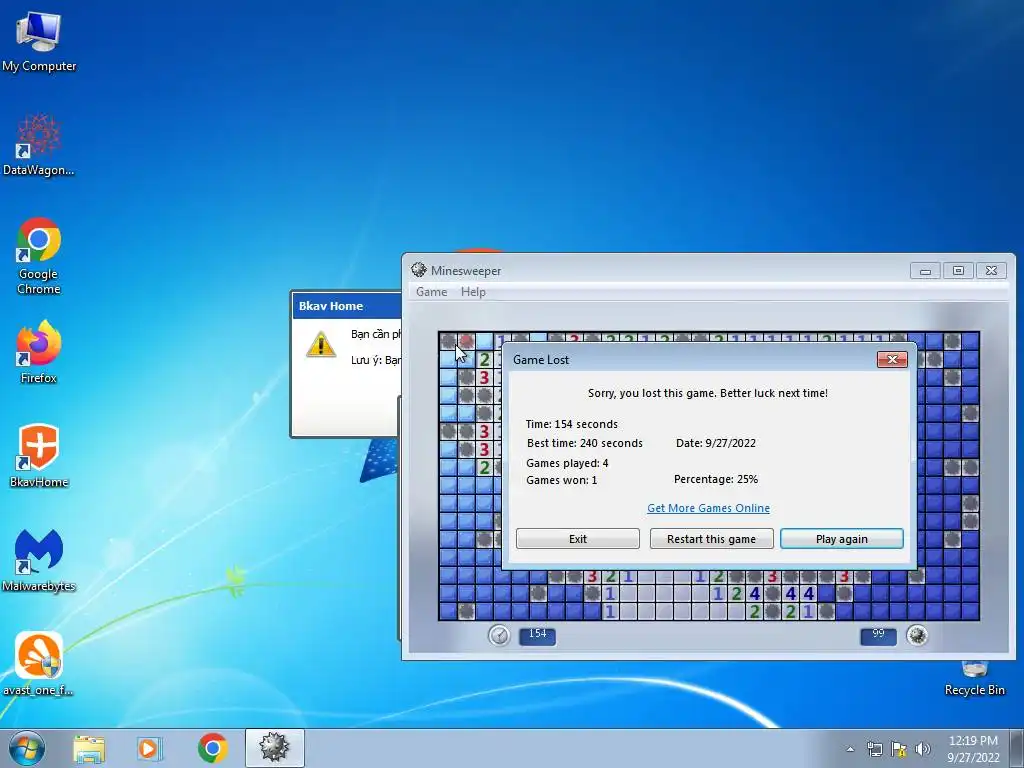Select the Recycle Bin desktop icon

tap(974, 679)
